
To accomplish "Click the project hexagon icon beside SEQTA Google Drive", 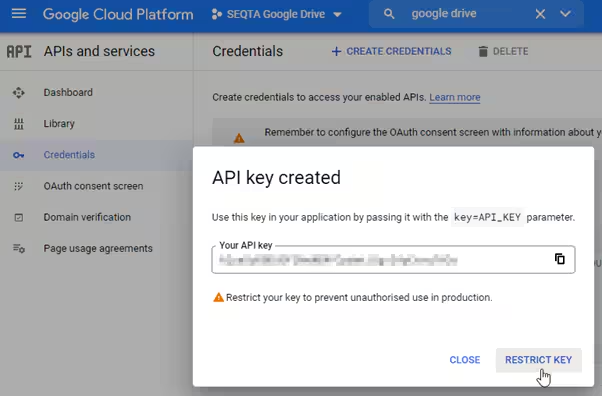I will click(217, 15).
